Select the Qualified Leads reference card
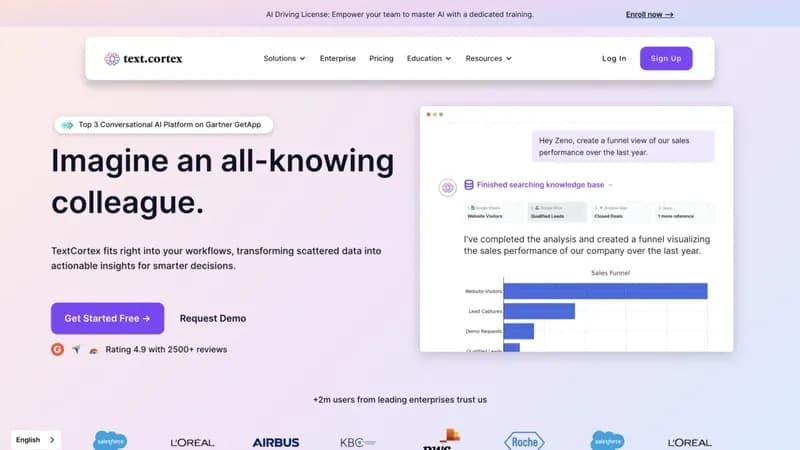Image resolution: width=800 pixels, height=450 pixels. coord(557,212)
